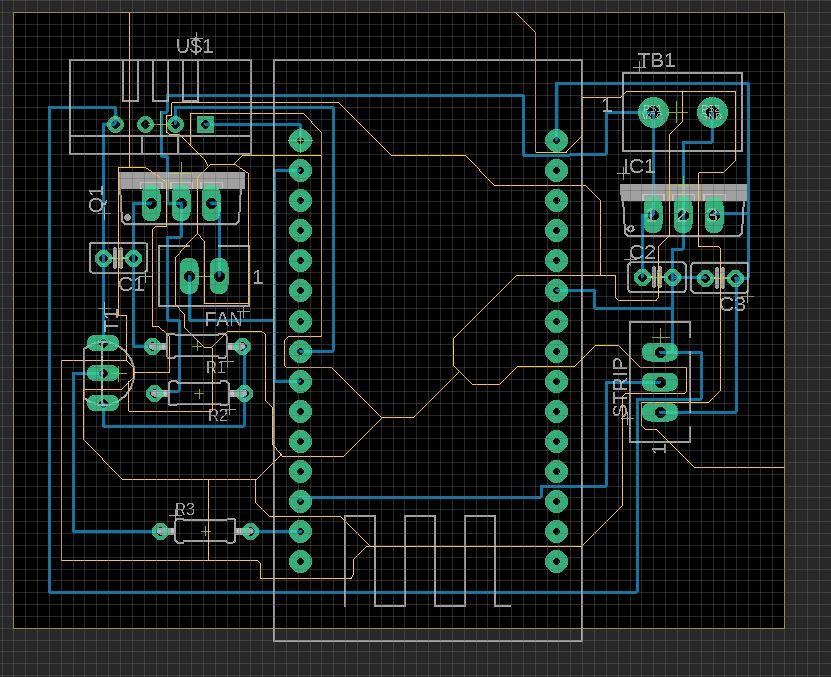This screenshot has width=831, height=677.
Task: Select the U$1 component label
Action: click(195, 46)
